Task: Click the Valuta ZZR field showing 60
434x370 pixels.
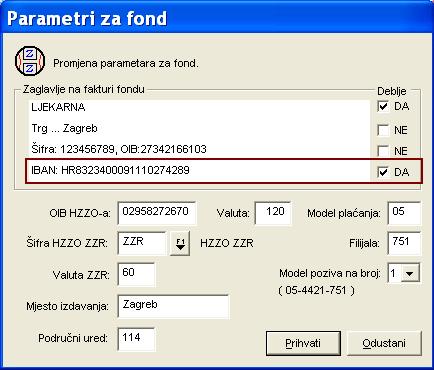Action: pos(136,274)
